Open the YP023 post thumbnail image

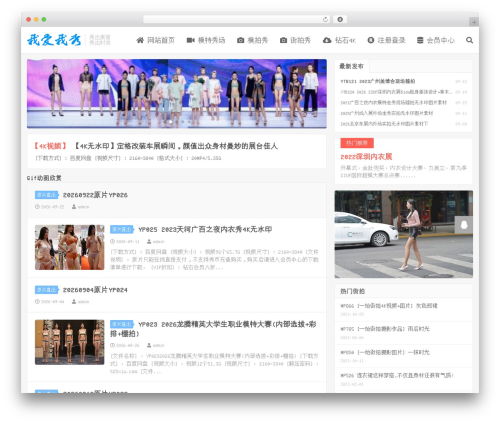pos(70,342)
